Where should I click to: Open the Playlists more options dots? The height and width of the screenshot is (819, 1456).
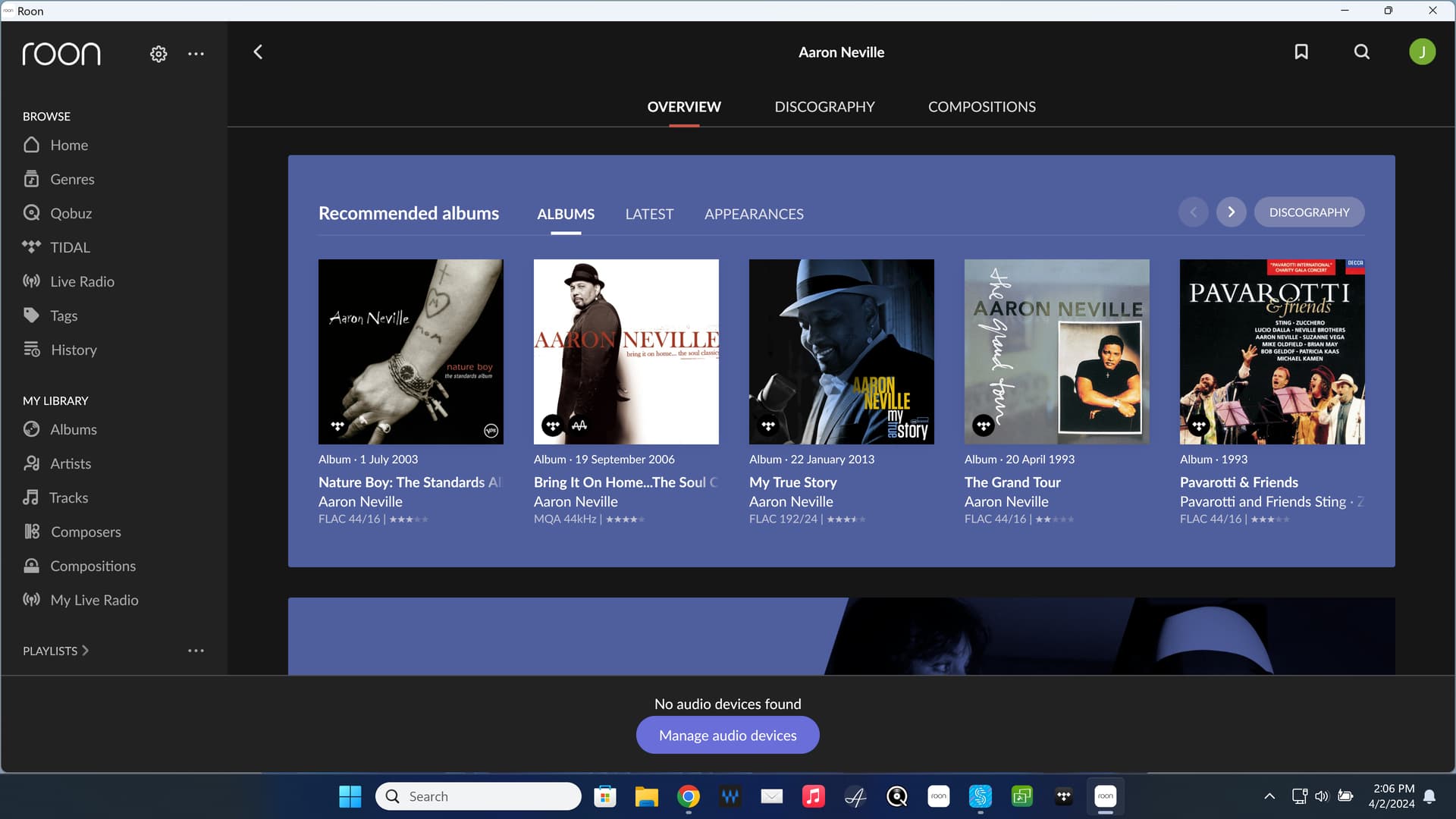(196, 651)
